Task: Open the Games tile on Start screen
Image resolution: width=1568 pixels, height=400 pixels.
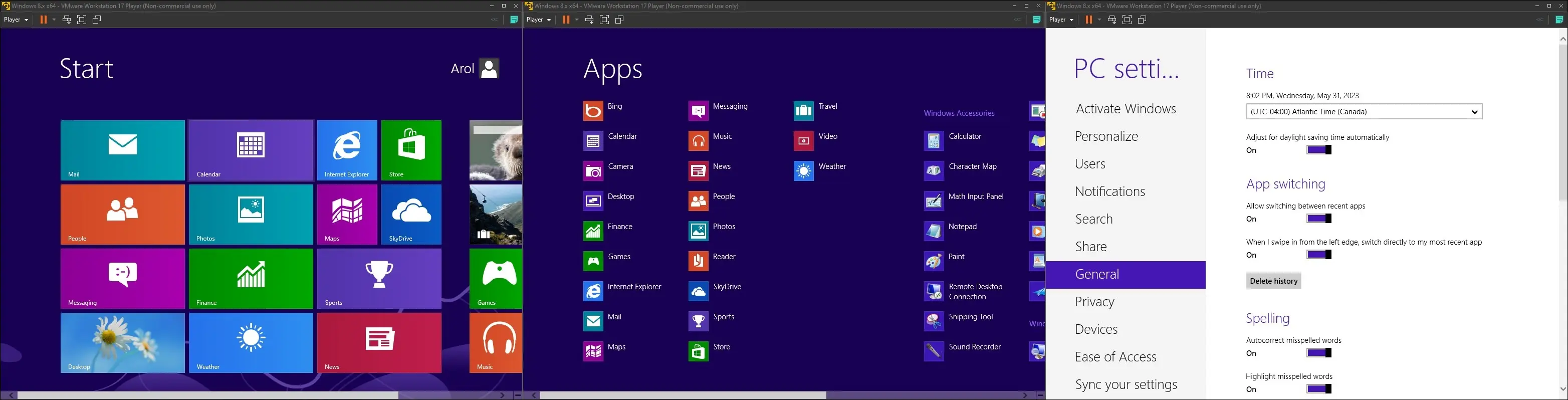Action: 496,279
